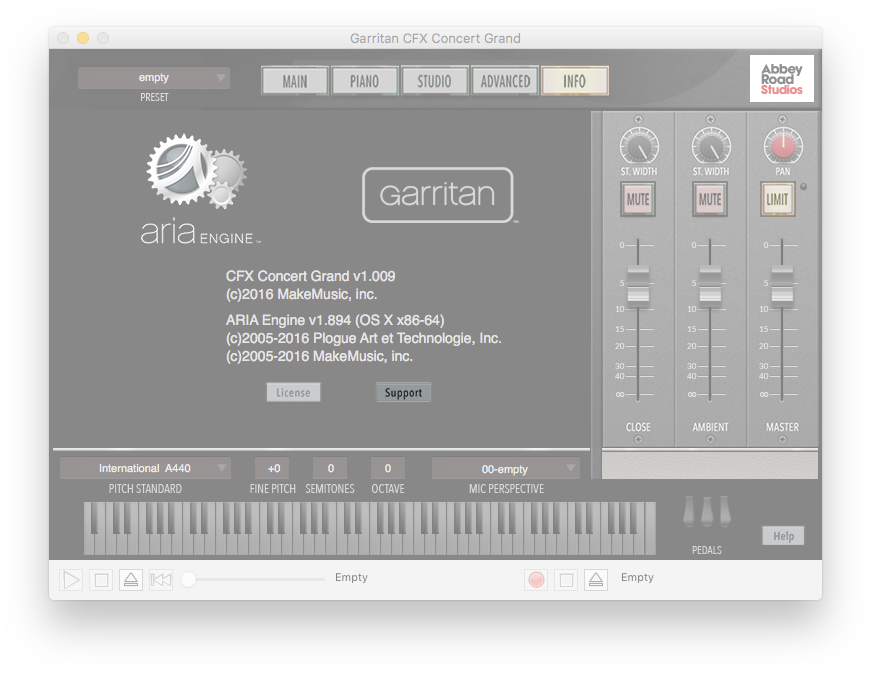Click the MASTER volume fader
Screen dimensions: 870x674
(782, 285)
